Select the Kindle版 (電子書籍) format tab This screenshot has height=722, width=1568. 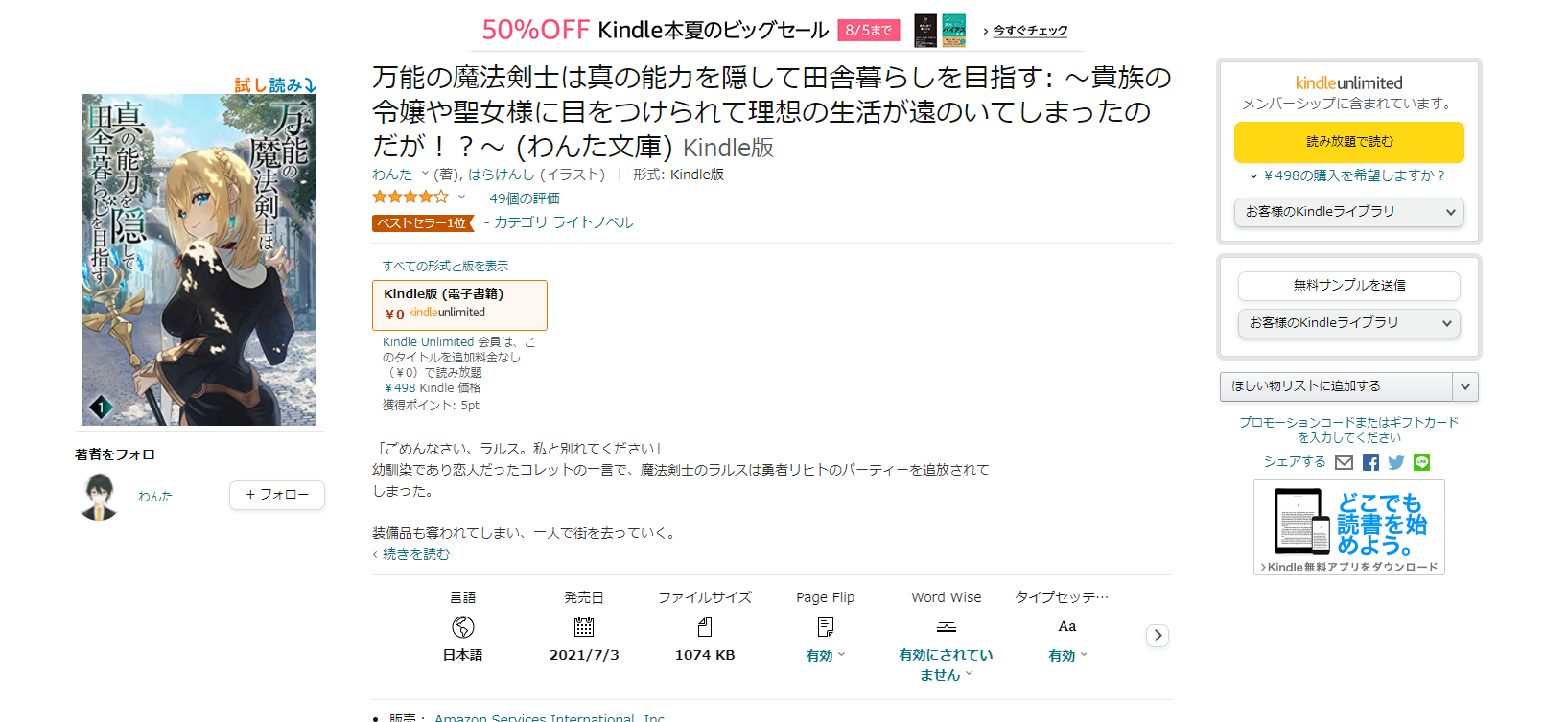pyautogui.click(x=459, y=304)
